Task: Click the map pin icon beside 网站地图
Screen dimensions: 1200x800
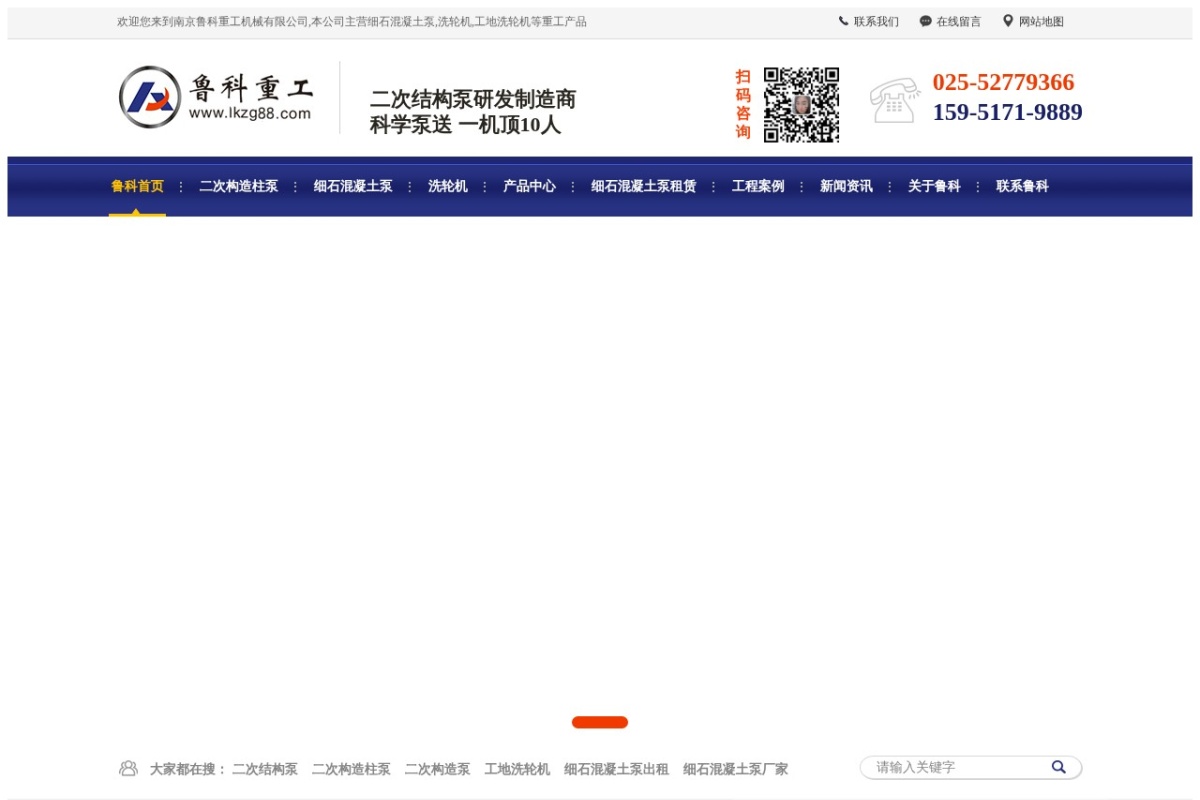Action: click(x=1008, y=20)
